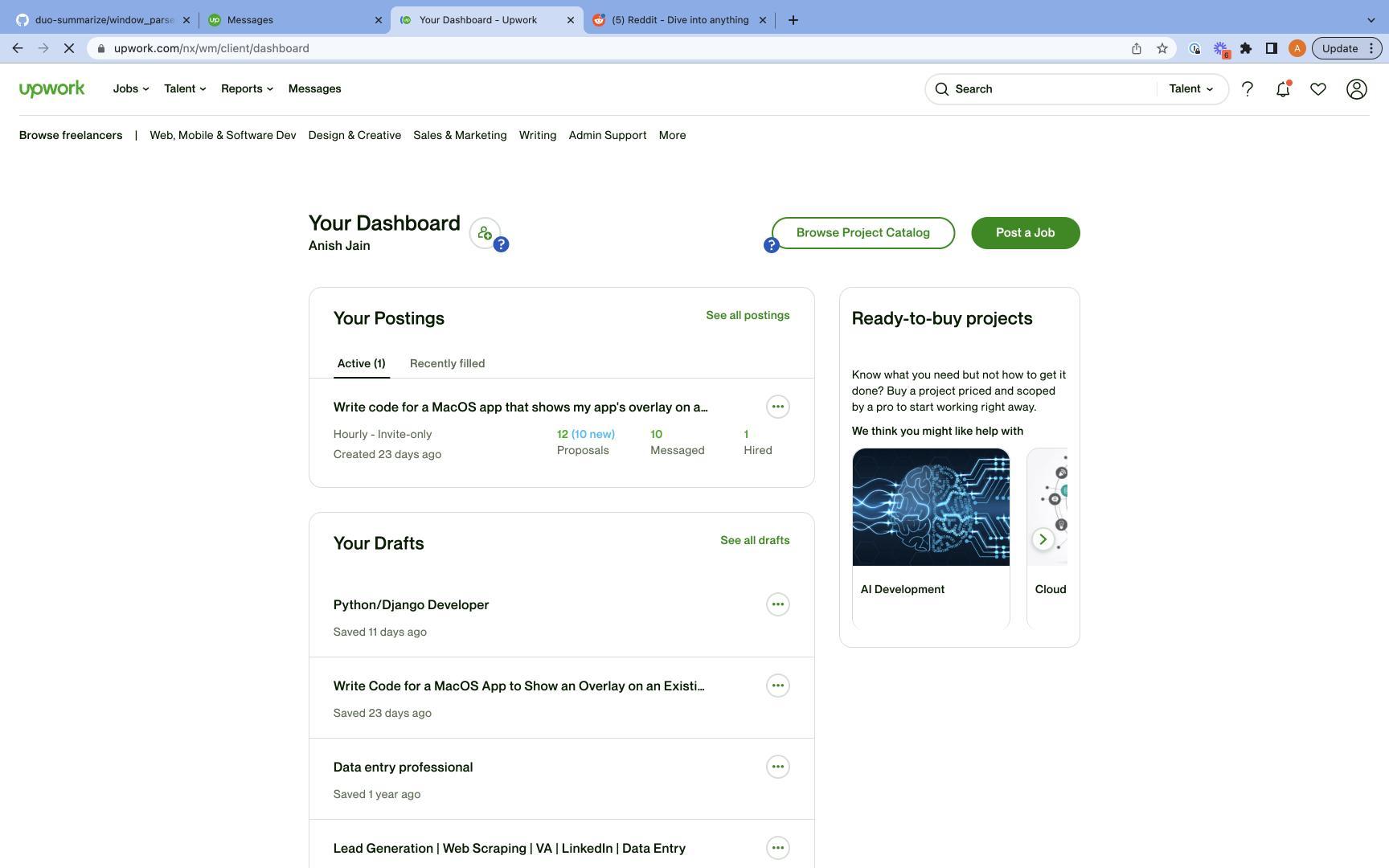Open the Talent search category dropdown
Screen dimensions: 1389x868
(x=1191, y=89)
